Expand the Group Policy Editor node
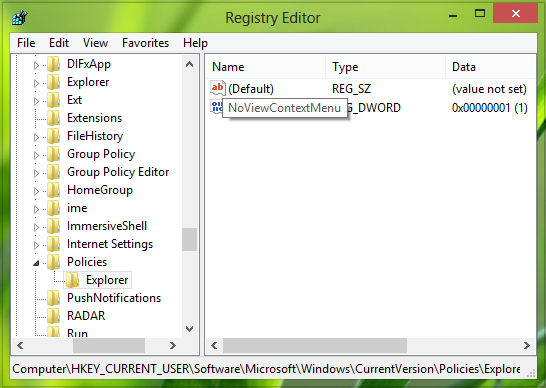546x388 pixels. tap(36, 173)
